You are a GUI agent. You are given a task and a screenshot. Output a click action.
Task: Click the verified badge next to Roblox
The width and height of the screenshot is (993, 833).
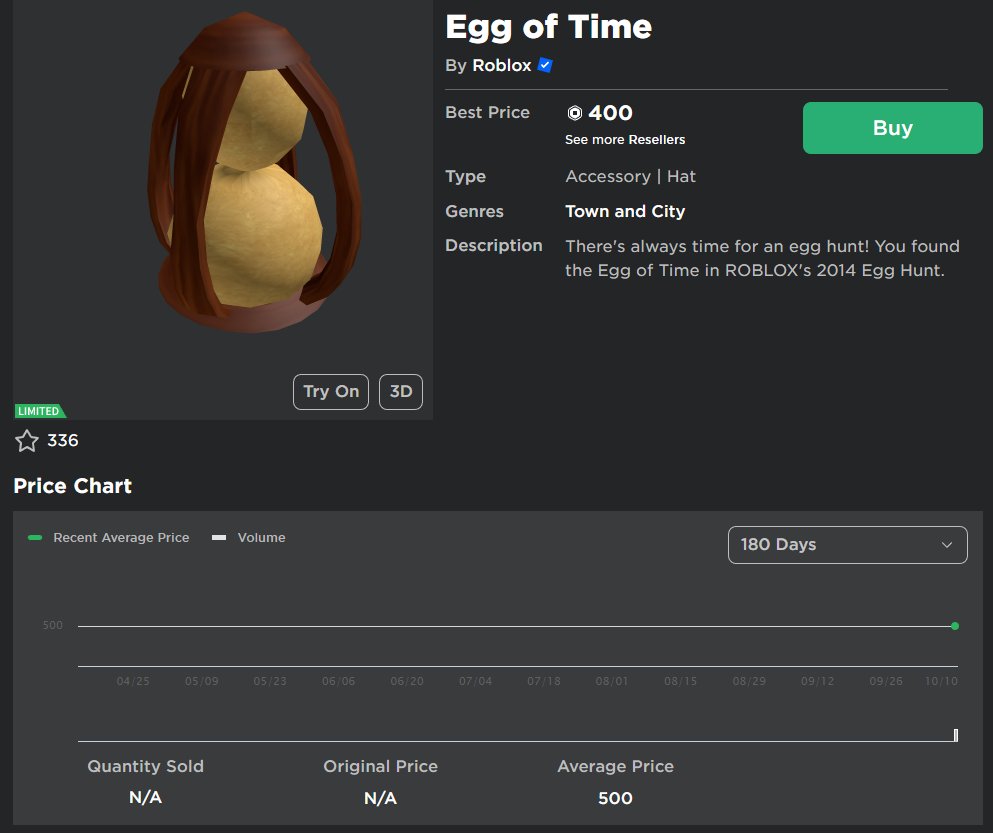(x=543, y=65)
